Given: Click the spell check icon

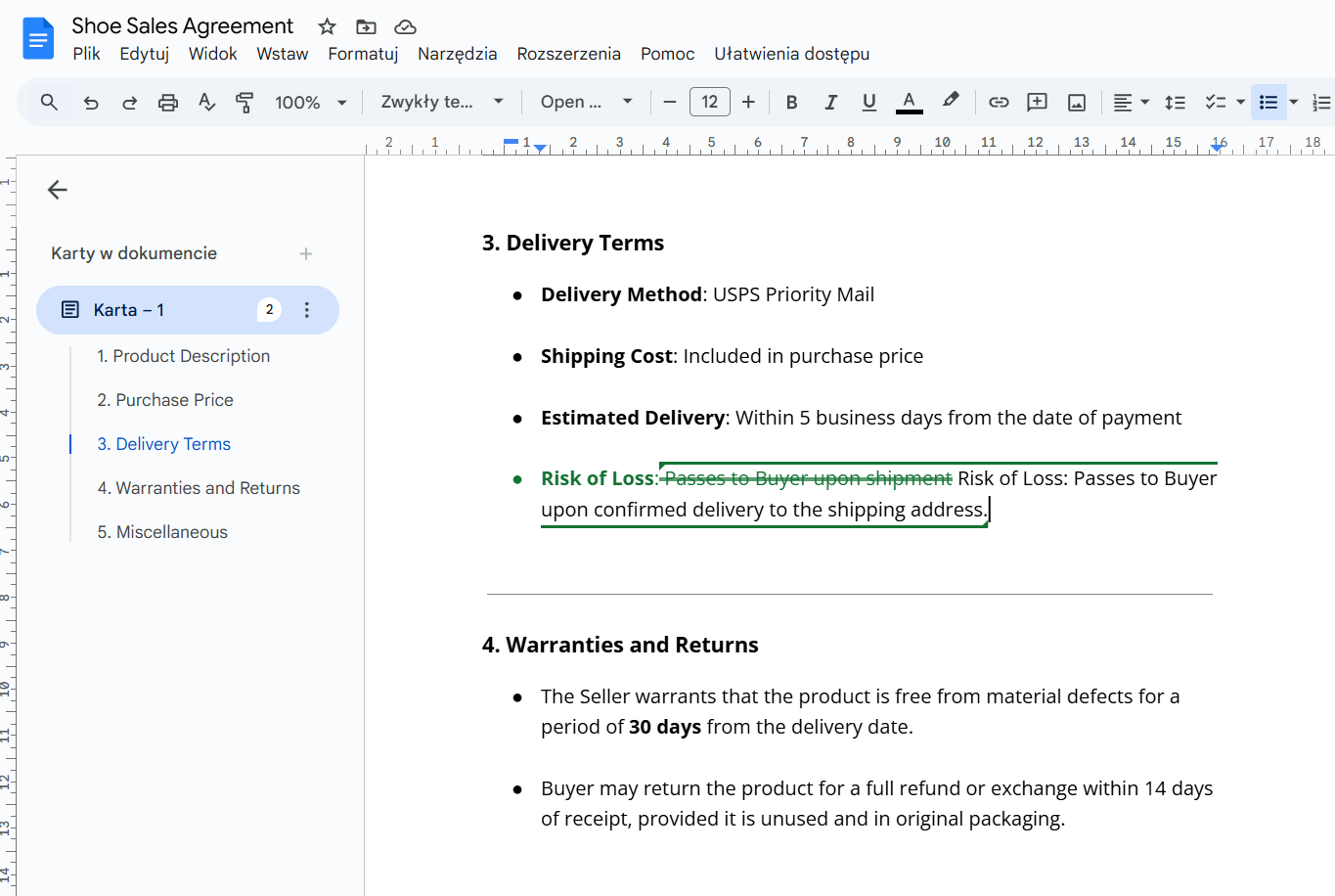Looking at the screenshot, I should pyautogui.click(x=206, y=103).
